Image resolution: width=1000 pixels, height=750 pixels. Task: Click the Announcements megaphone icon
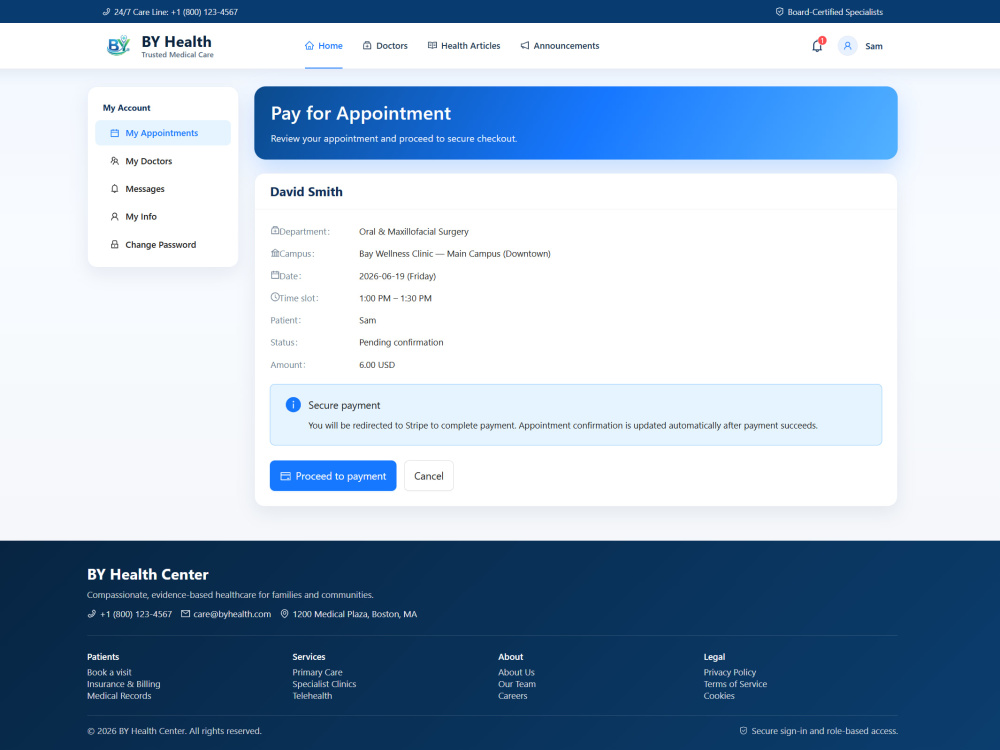(525, 46)
